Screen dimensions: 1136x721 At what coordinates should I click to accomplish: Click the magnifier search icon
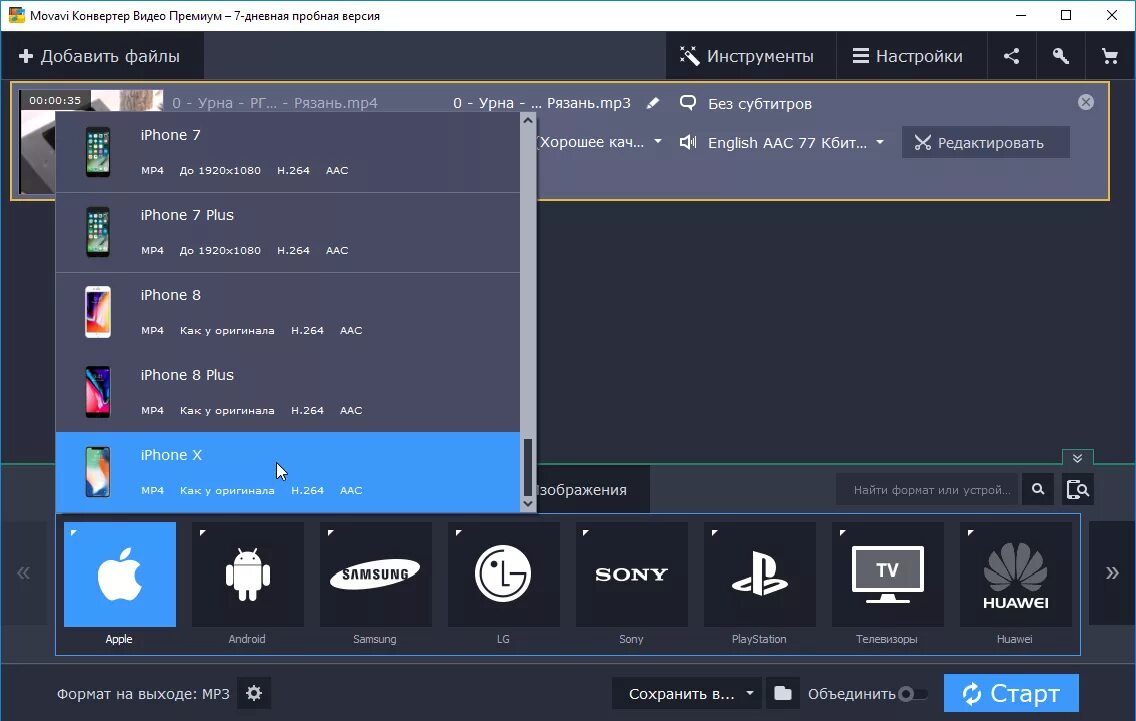(1037, 489)
